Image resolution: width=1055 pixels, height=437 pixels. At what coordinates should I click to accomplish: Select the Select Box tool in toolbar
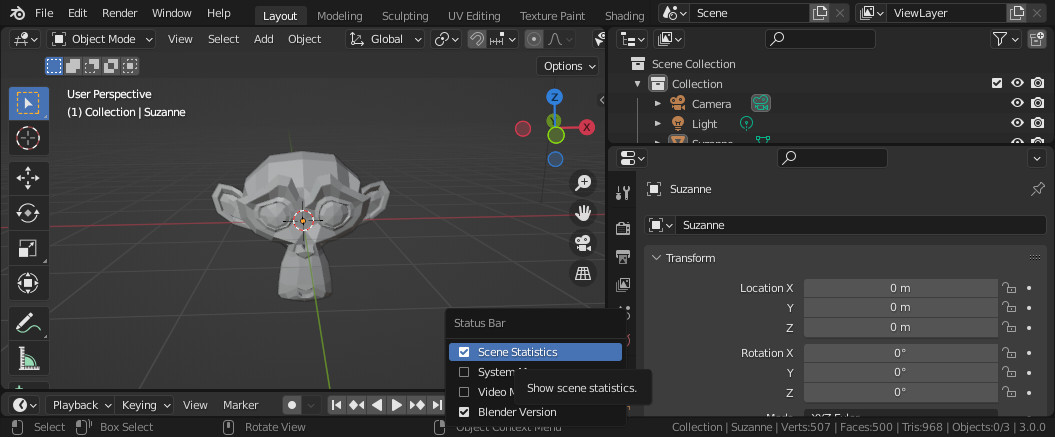pyautogui.click(x=28, y=103)
